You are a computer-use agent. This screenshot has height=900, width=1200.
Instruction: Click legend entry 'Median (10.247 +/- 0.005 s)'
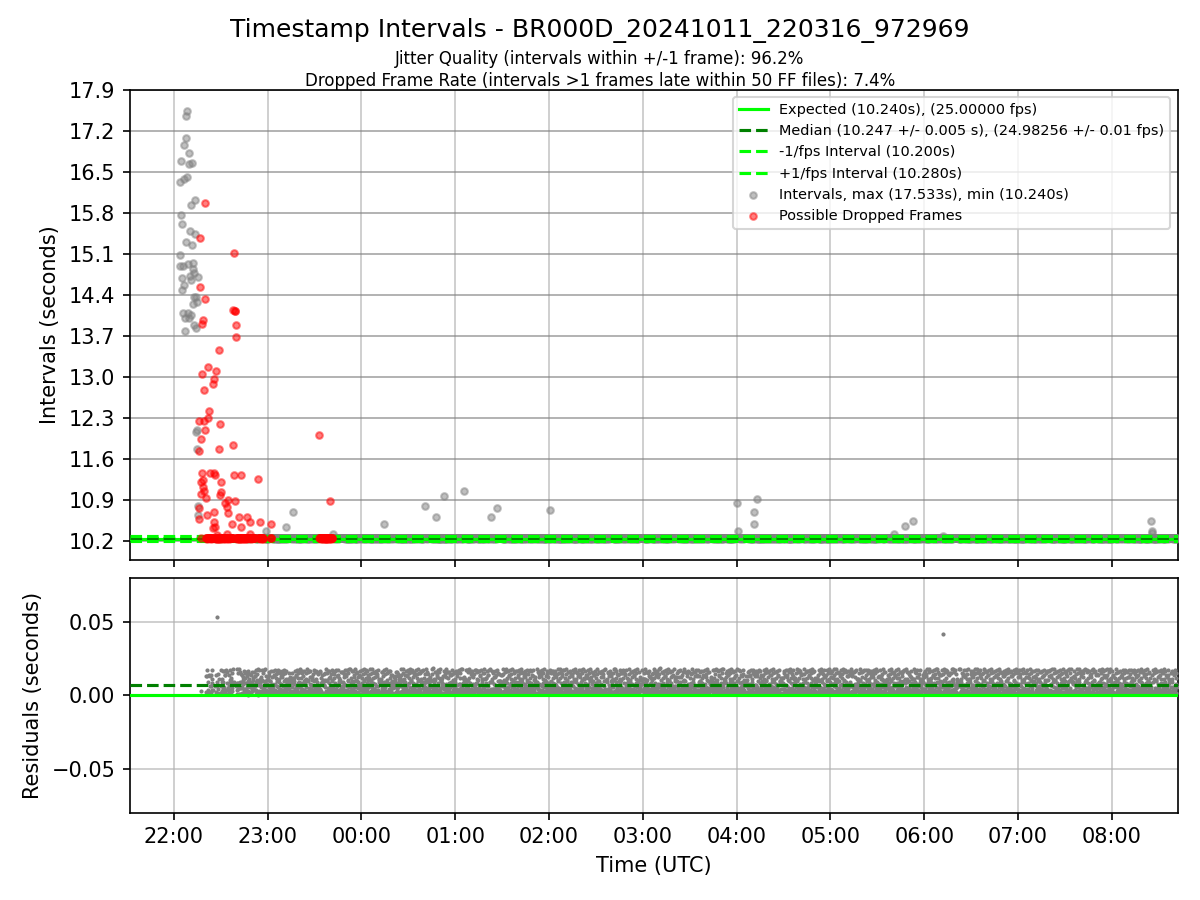(971, 130)
